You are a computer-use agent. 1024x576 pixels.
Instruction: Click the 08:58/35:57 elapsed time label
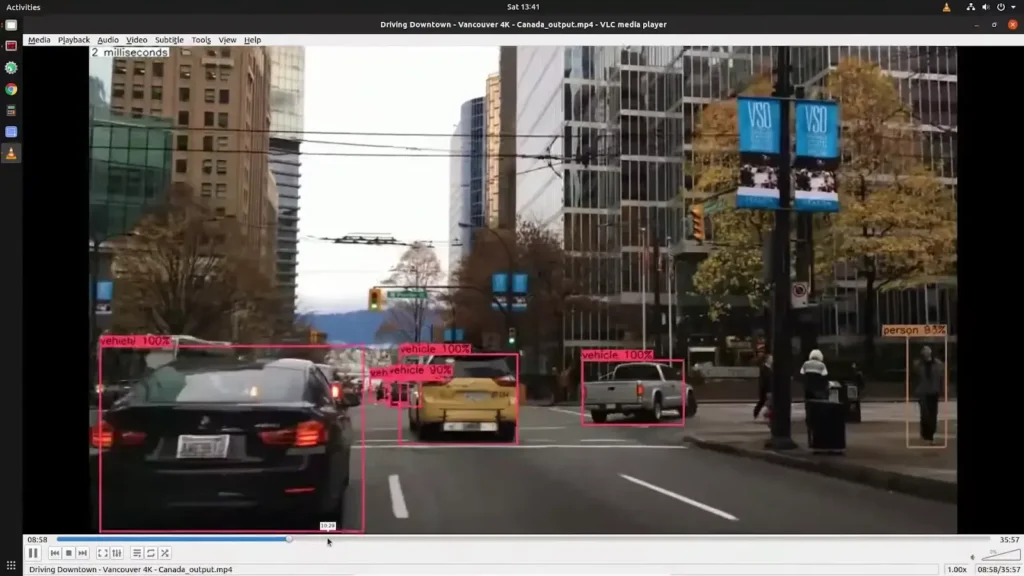coord(997,570)
